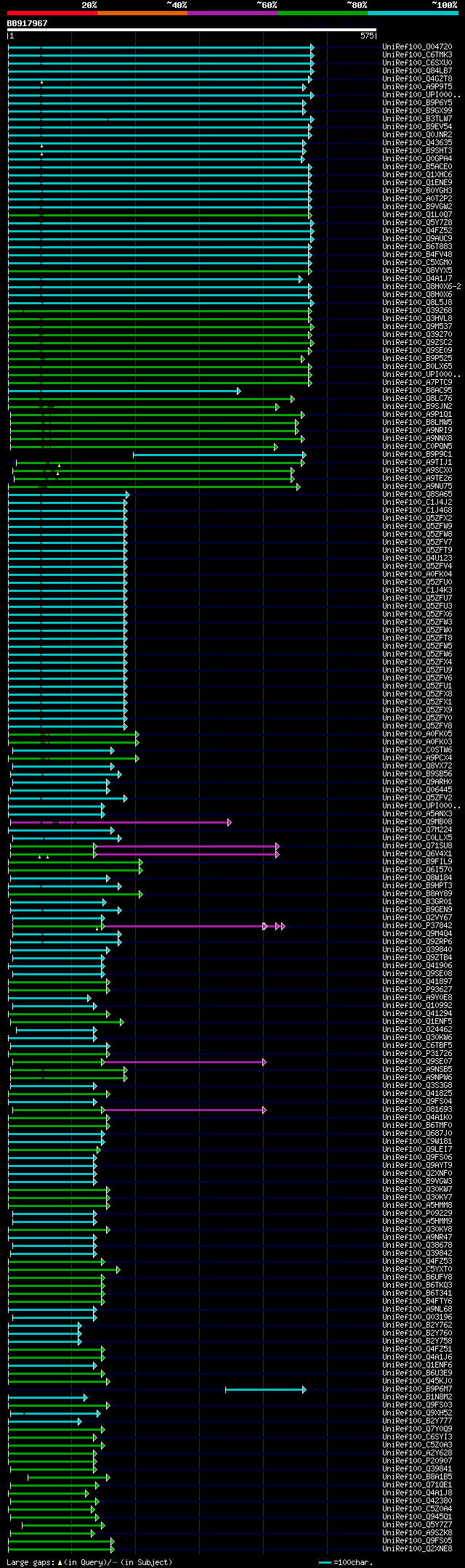Select hit UniRef100_B9P9C1
This screenshot has height=1568, width=465.
coord(417,454)
